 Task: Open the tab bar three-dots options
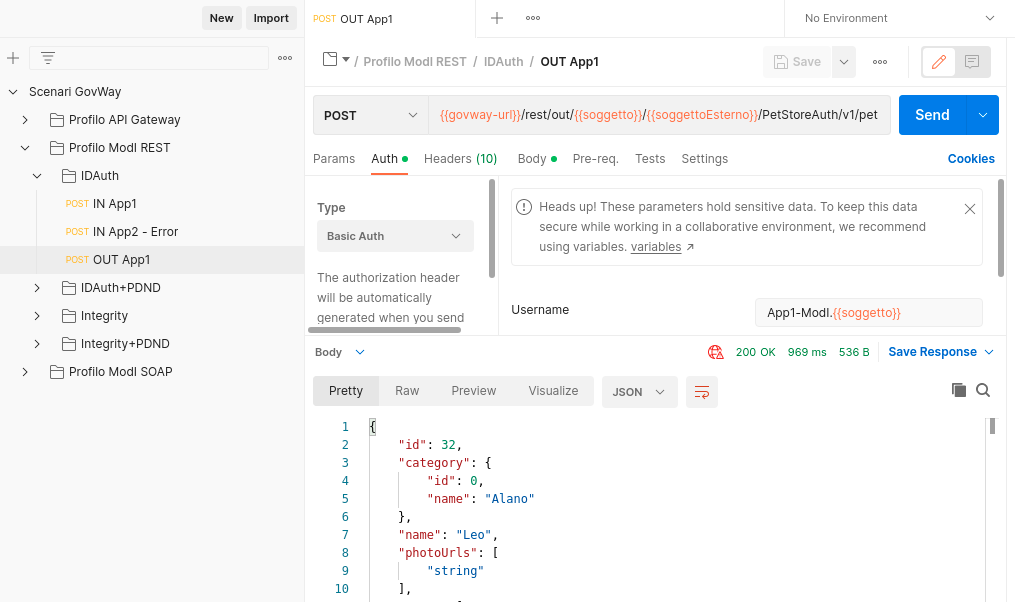click(x=533, y=18)
